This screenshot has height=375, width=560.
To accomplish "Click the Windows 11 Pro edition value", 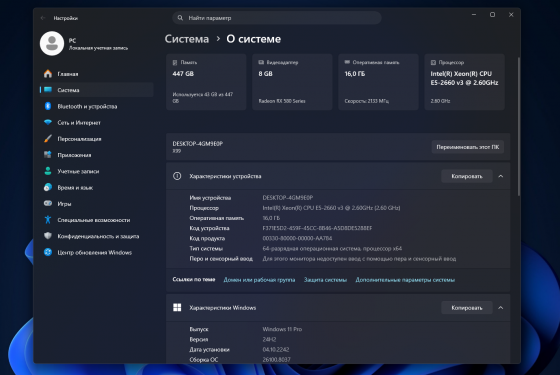I will (282, 329).
